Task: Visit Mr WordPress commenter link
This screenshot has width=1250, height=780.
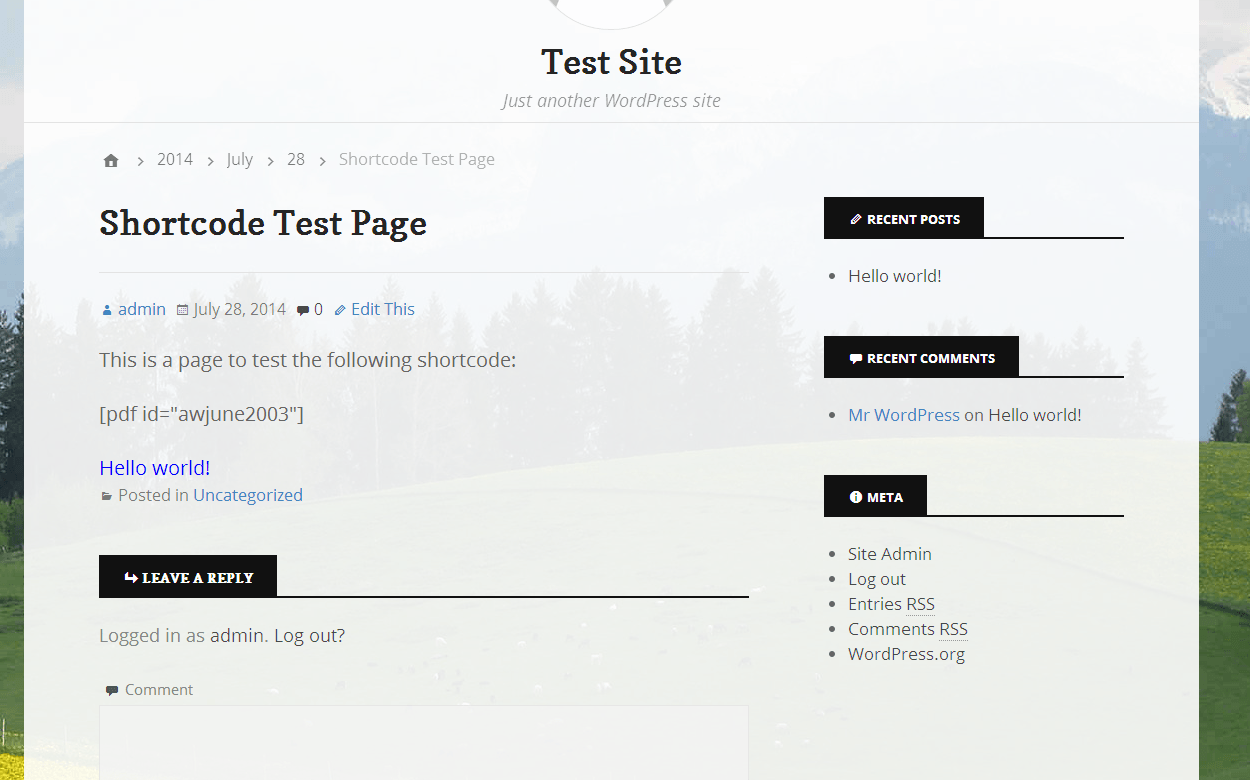Action: coord(903,415)
